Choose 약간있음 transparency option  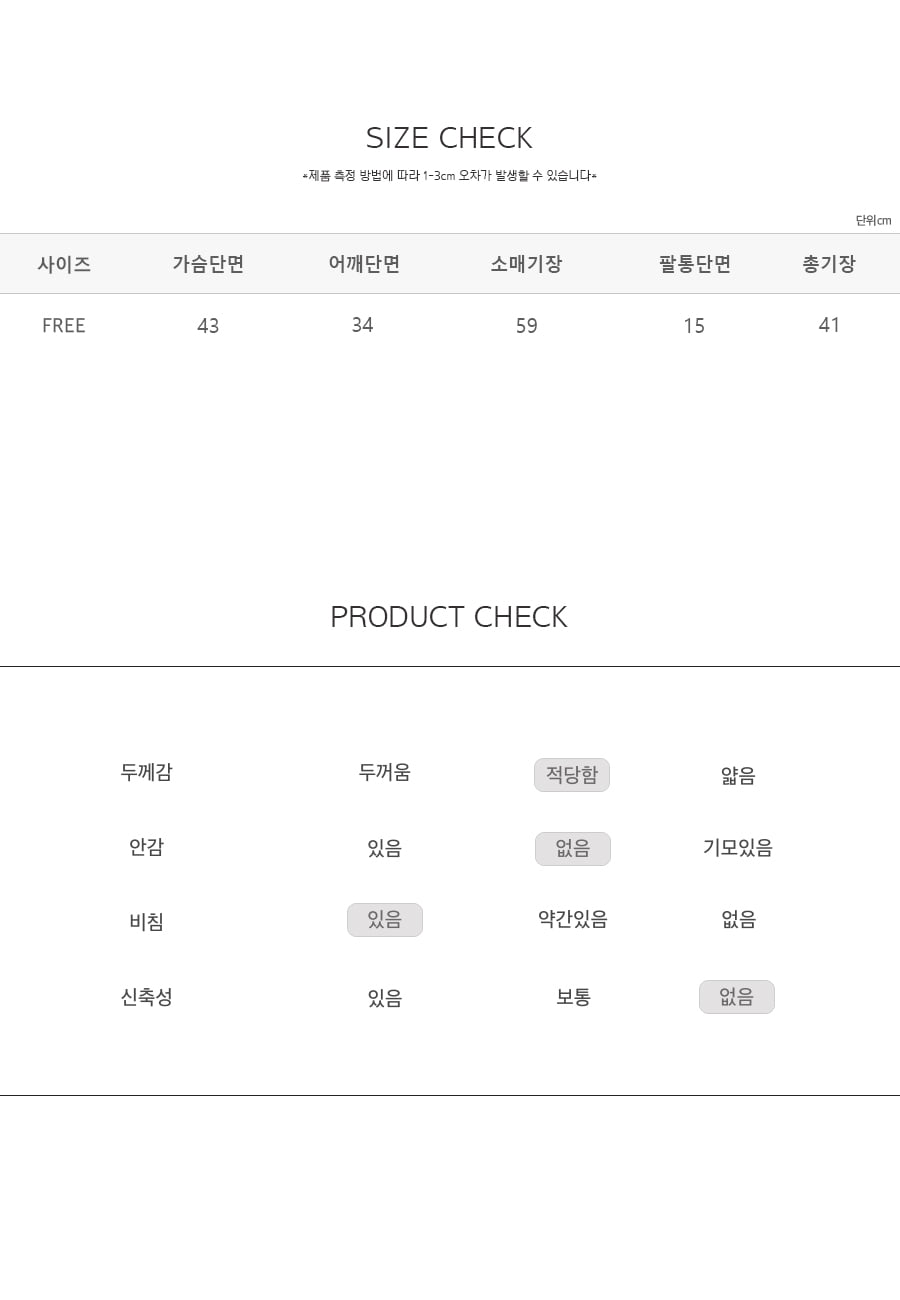tap(573, 919)
